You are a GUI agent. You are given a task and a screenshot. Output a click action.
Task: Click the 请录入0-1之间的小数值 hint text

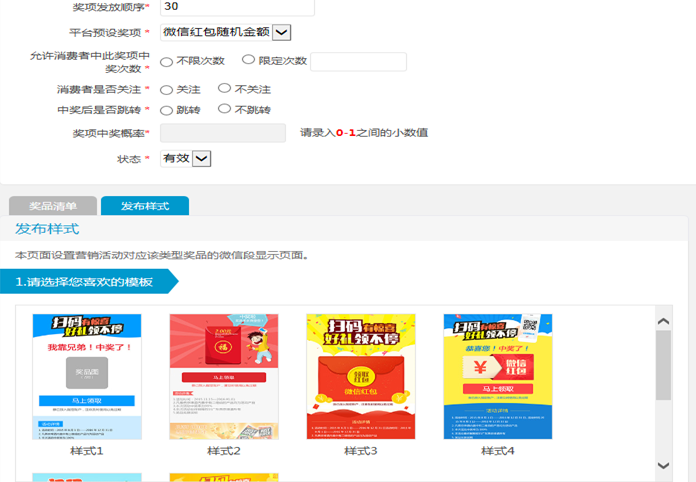coord(364,133)
